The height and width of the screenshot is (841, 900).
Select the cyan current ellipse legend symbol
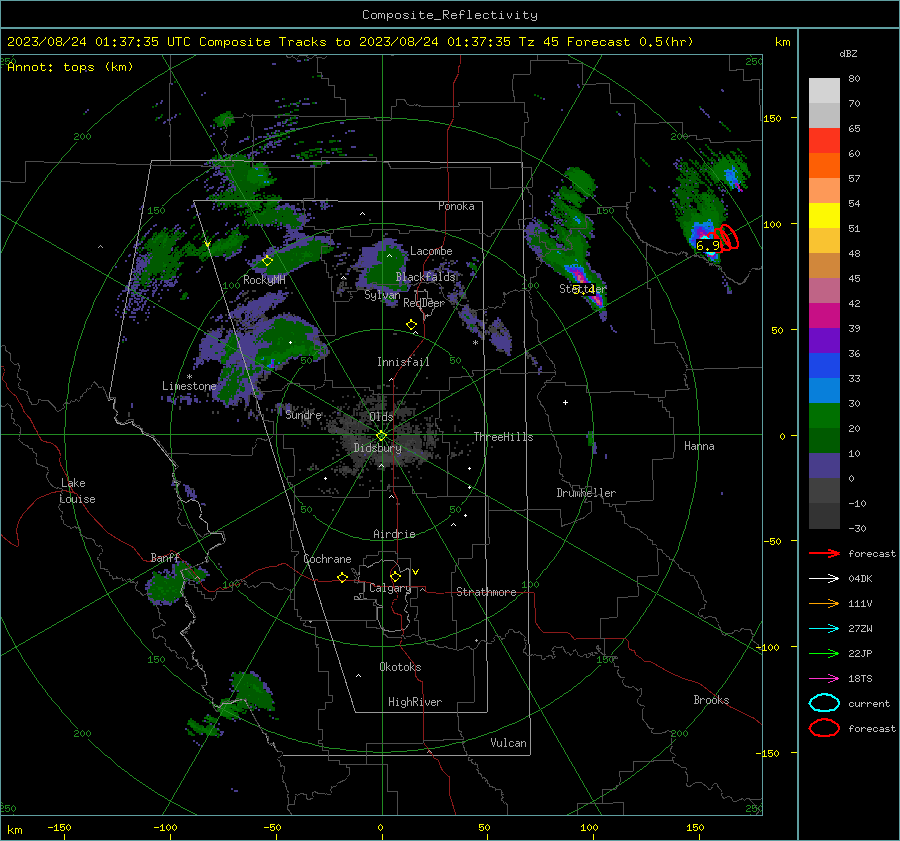pyautogui.click(x=824, y=703)
